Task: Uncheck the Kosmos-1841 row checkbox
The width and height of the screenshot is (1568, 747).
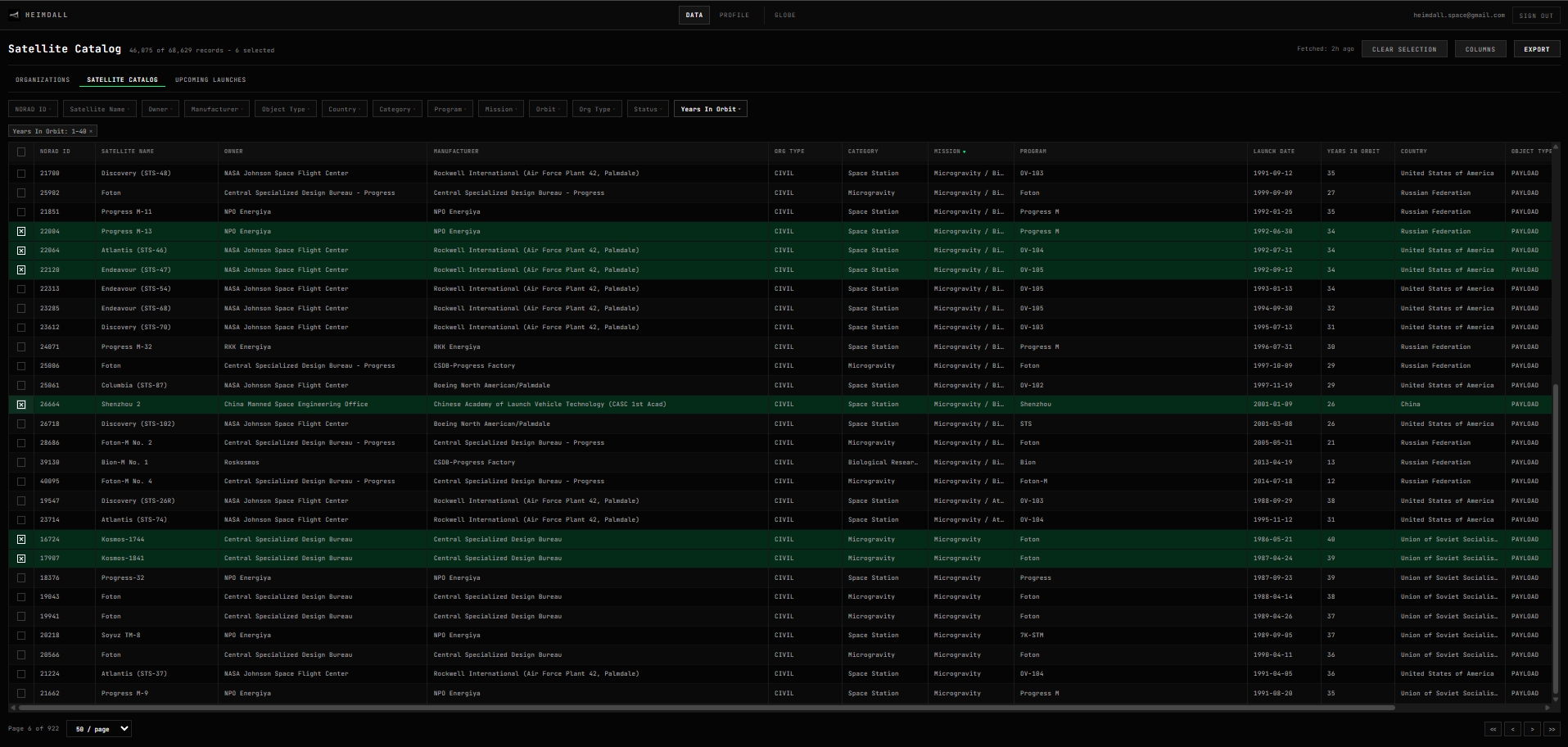Action: [x=21, y=559]
